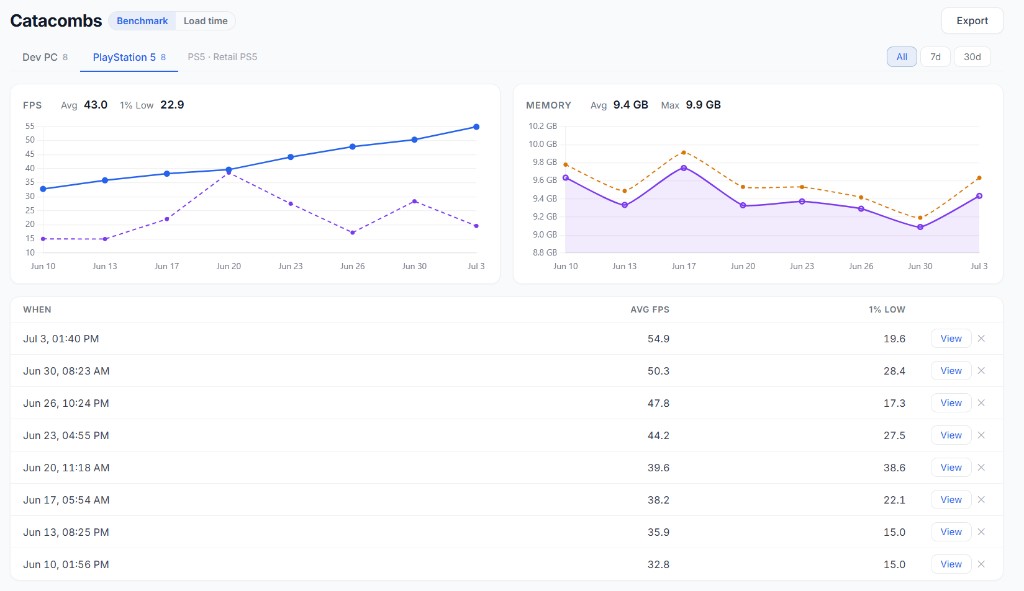
Task: Click the Jun 26 1% low data point
Action: [x=353, y=232]
